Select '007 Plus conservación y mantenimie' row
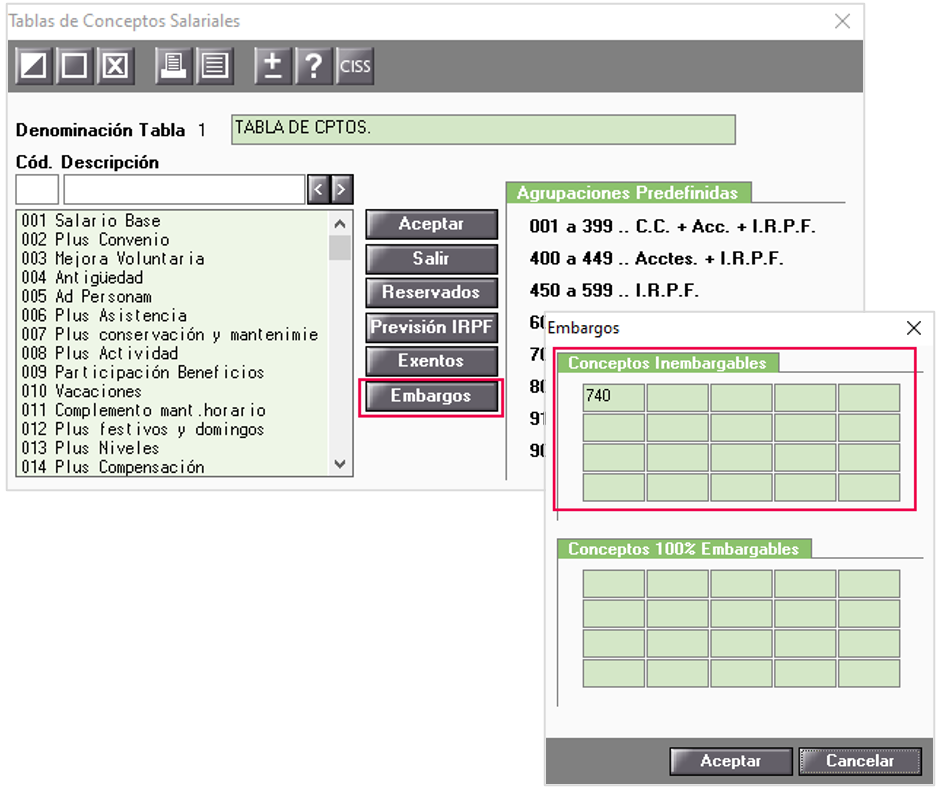Screen dimensions: 941x792 [172, 335]
